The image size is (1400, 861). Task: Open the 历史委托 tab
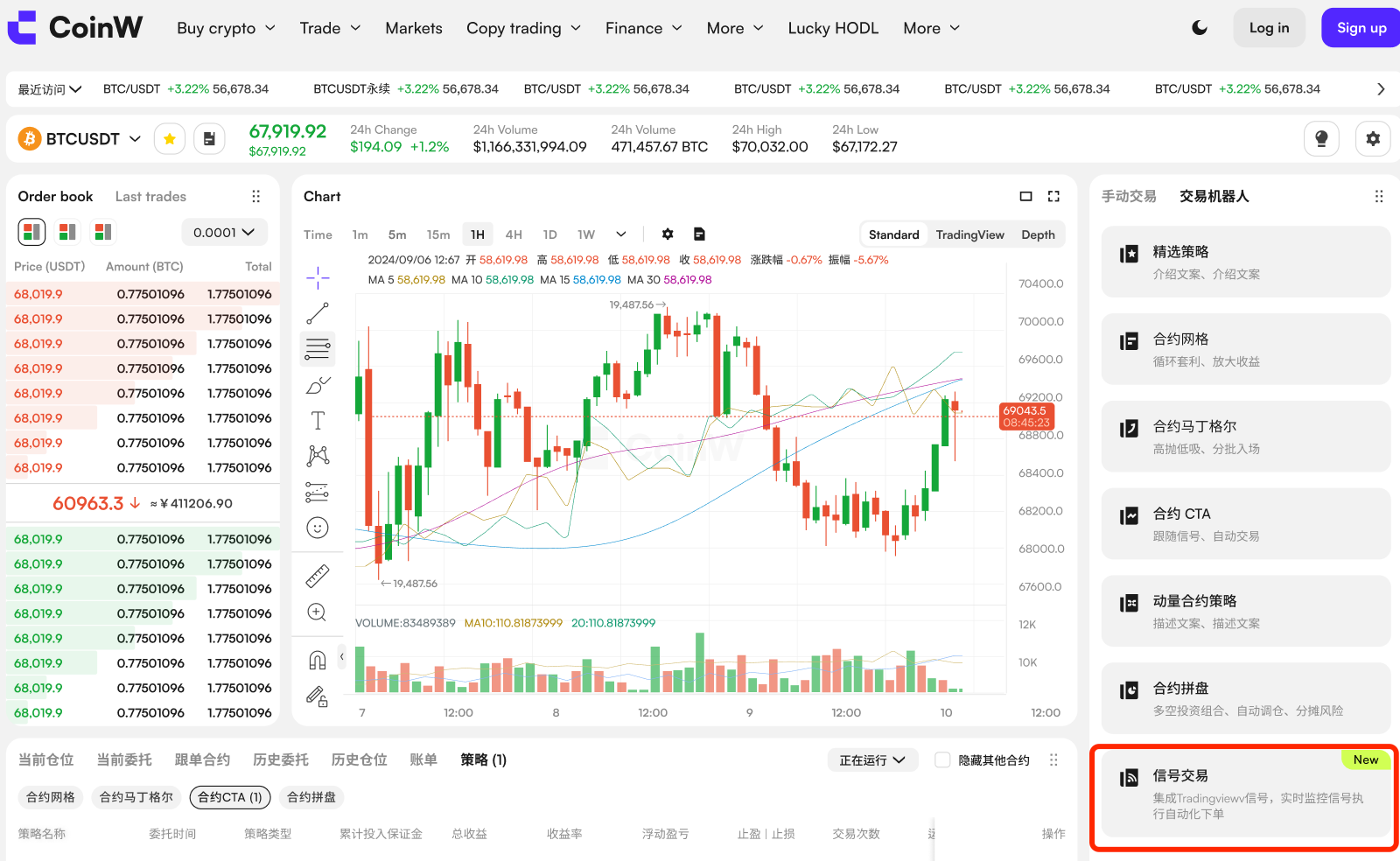tap(280, 760)
